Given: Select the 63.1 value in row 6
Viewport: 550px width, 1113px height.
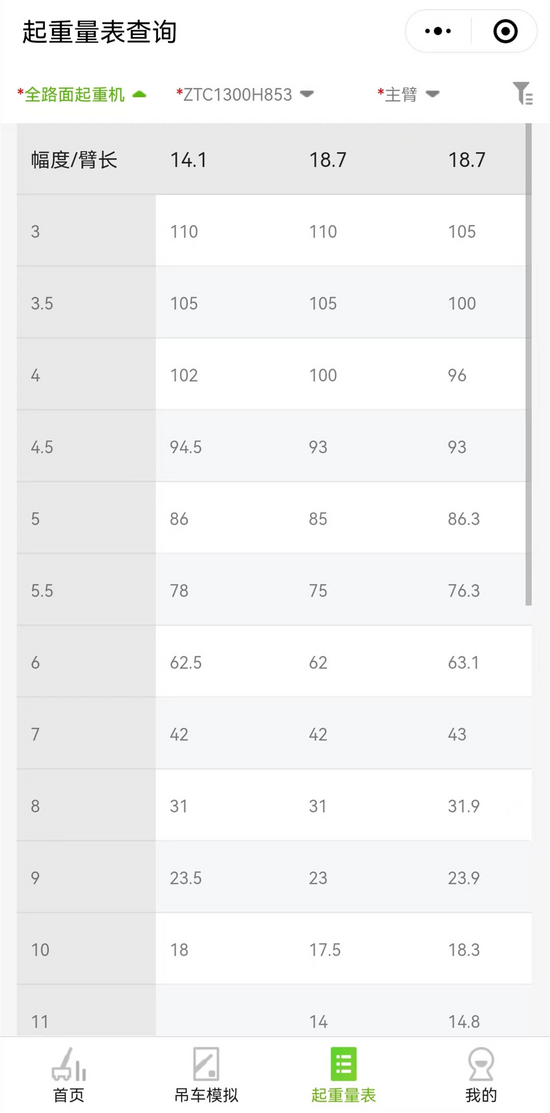Looking at the screenshot, I should pyautogui.click(x=464, y=663).
